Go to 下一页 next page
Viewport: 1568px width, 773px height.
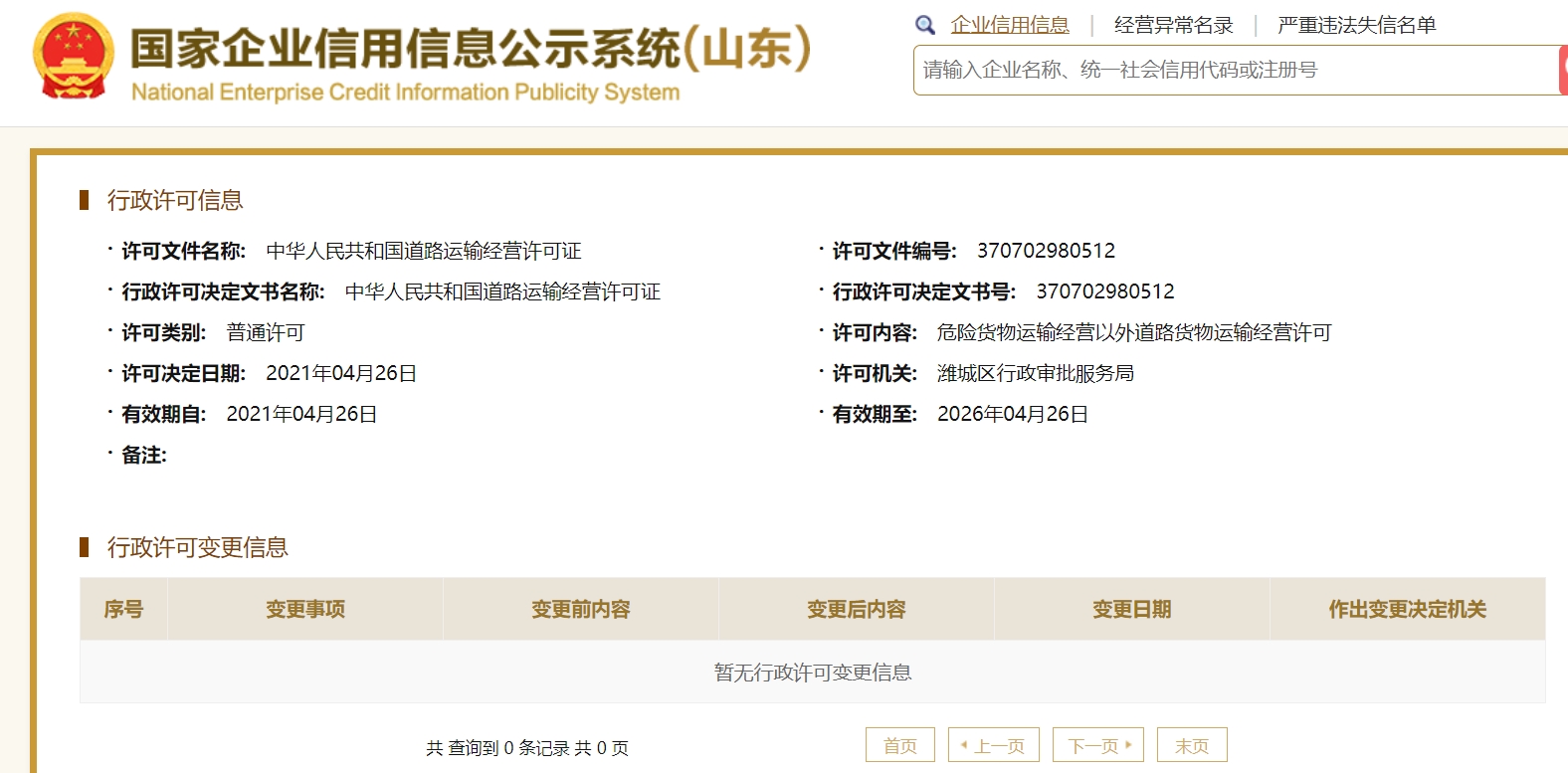[x=1098, y=745]
